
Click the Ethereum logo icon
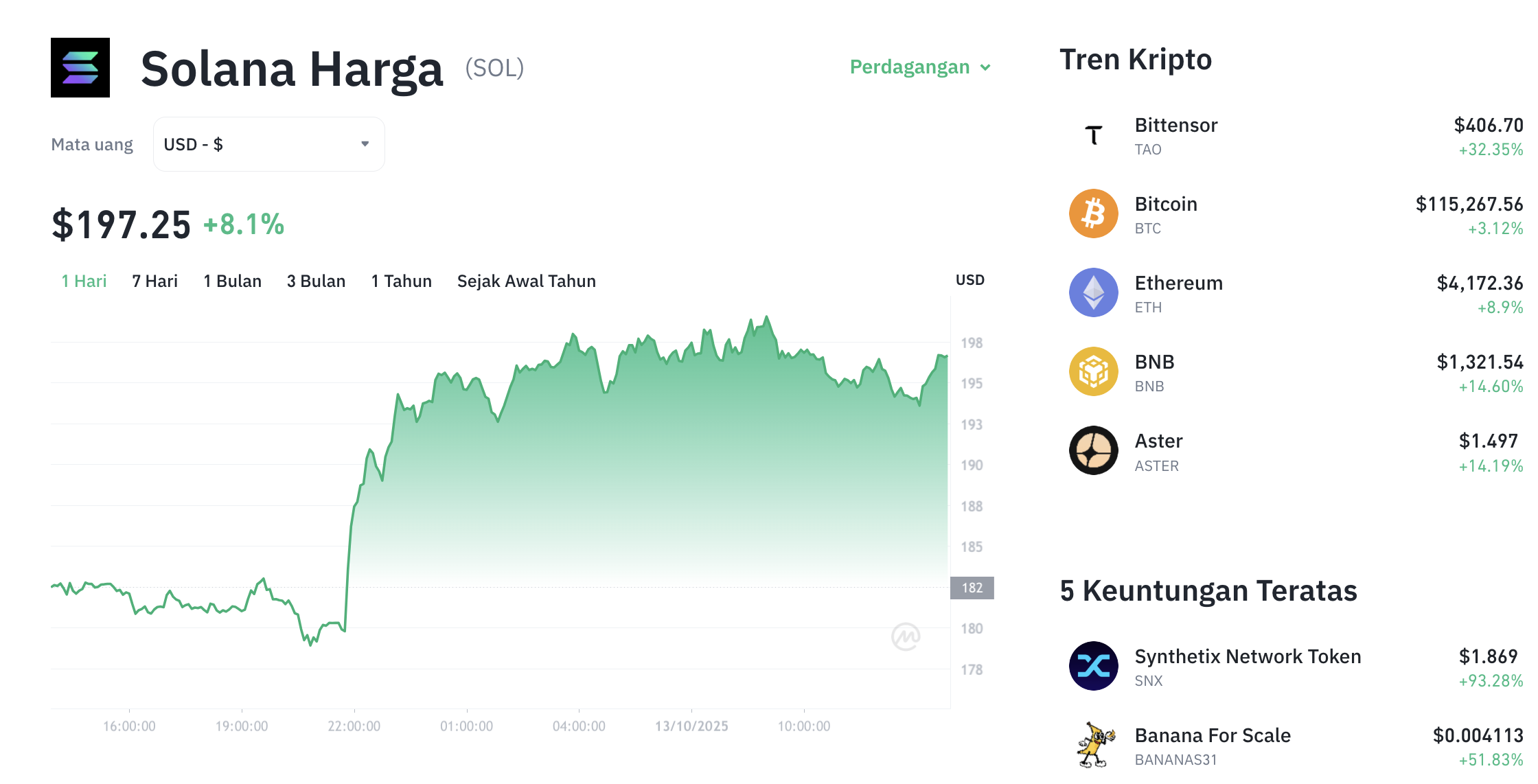click(x=1093, y=292)
